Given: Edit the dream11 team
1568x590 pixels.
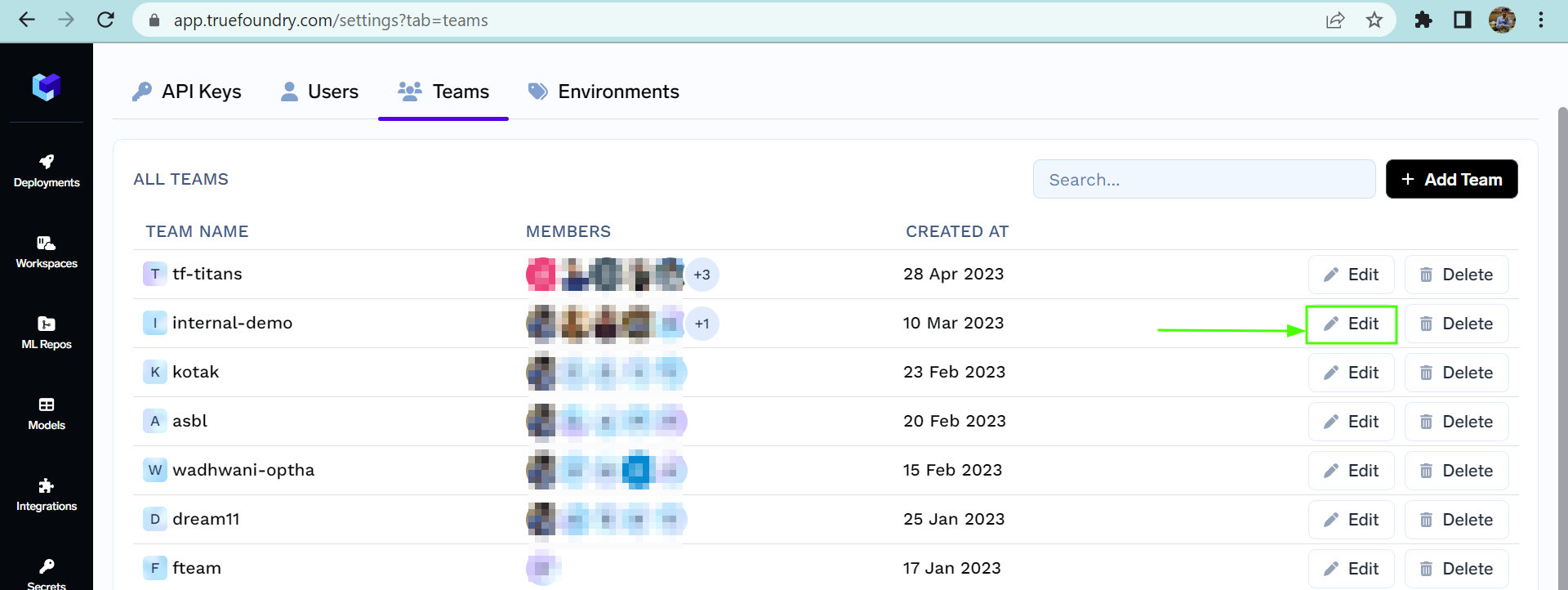Looking at the screenshot, I should 1352,520.
